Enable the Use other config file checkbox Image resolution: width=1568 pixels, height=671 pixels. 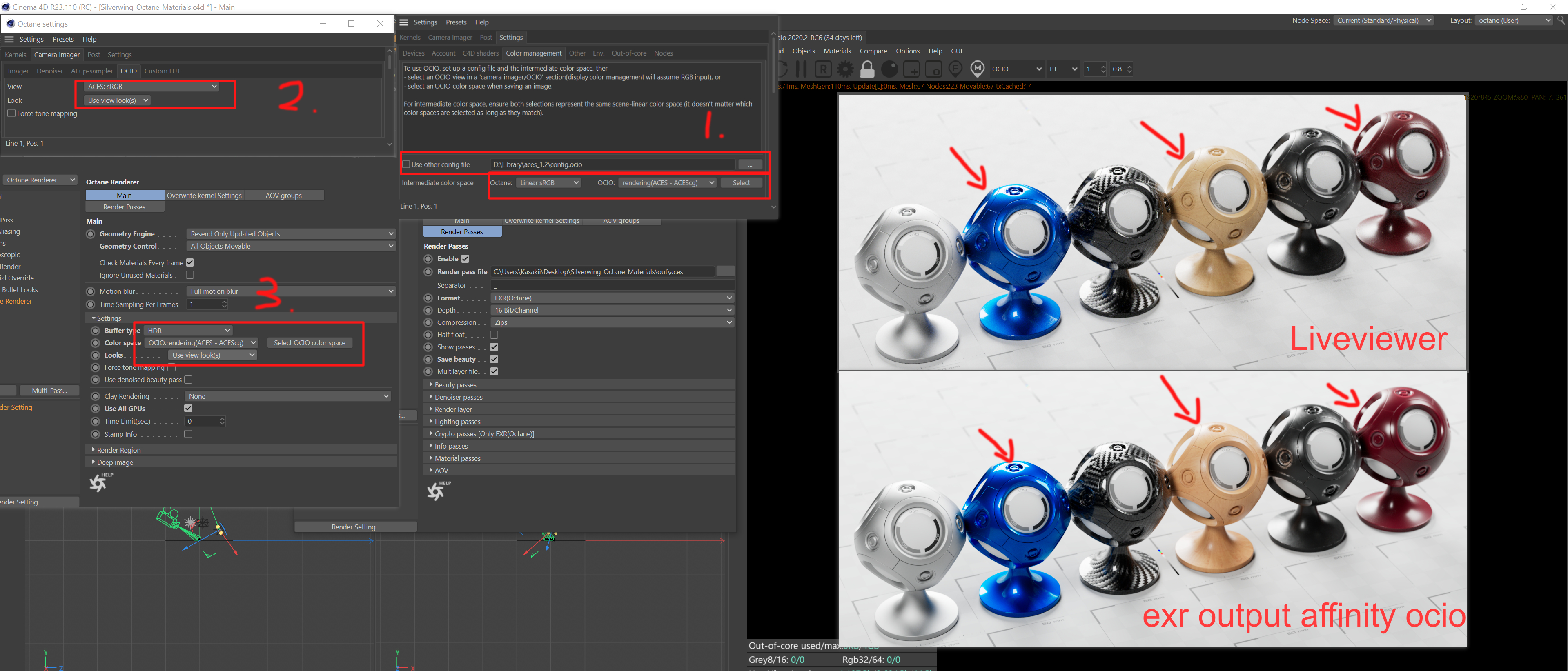[x=406, y=164]
